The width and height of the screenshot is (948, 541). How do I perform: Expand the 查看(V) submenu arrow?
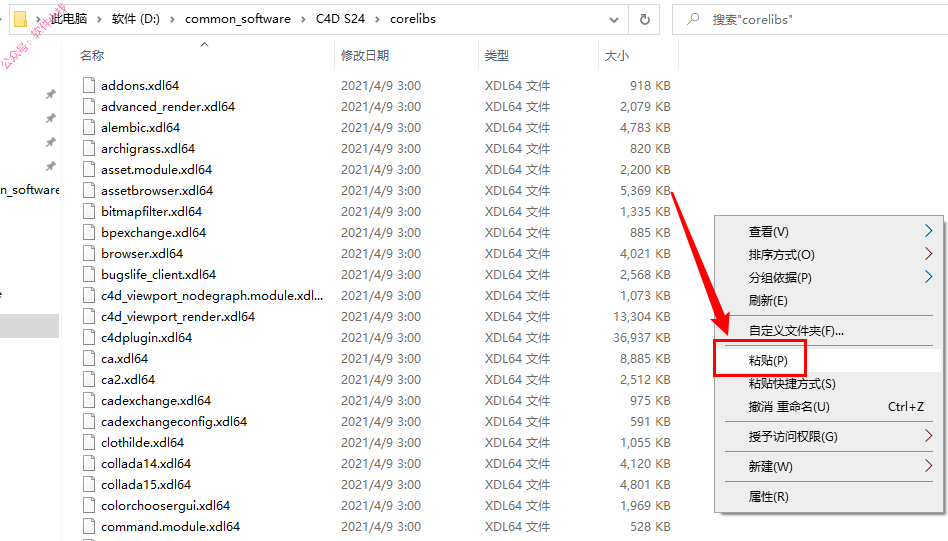928,231
